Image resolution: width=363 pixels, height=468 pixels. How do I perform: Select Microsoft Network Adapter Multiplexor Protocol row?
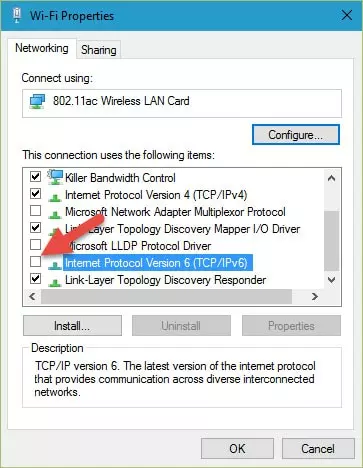pyautogui.click(x=175, y=212)
